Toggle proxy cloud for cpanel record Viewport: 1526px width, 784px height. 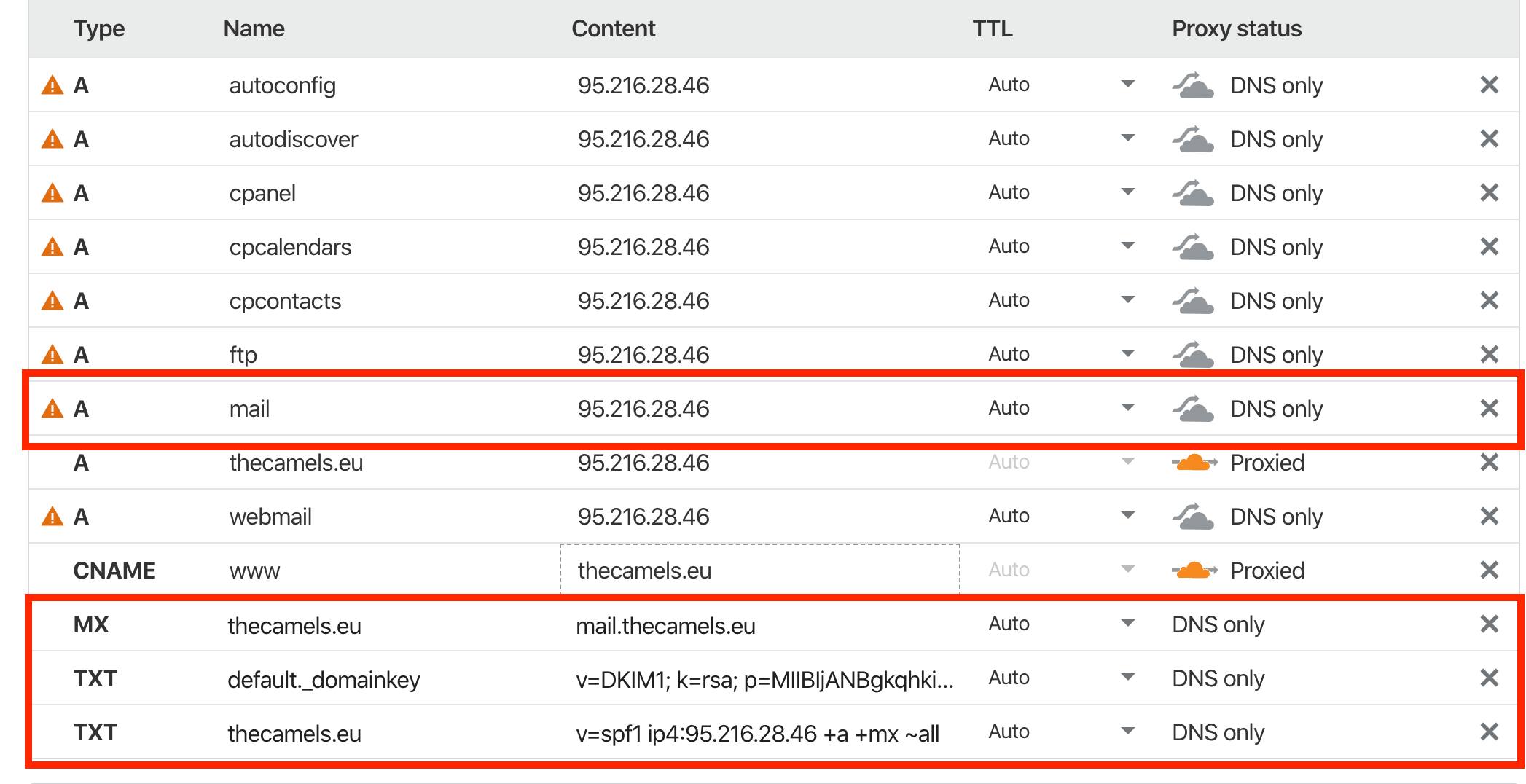point(1193,193)
